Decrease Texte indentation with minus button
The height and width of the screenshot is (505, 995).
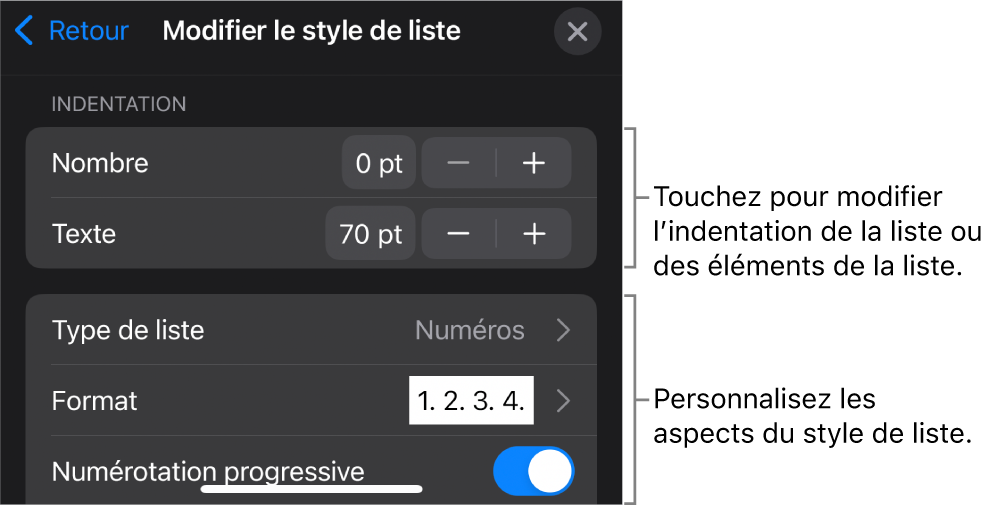tap(459, 234)
